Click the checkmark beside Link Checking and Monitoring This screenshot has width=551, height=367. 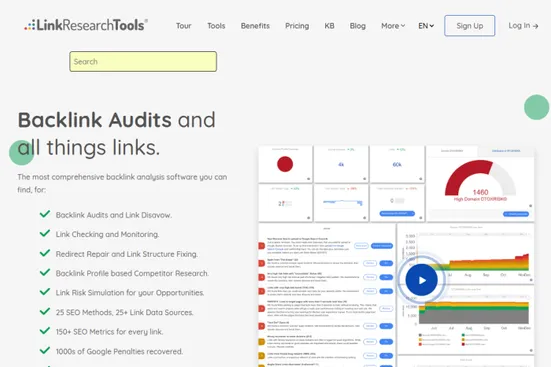point(45,233)
